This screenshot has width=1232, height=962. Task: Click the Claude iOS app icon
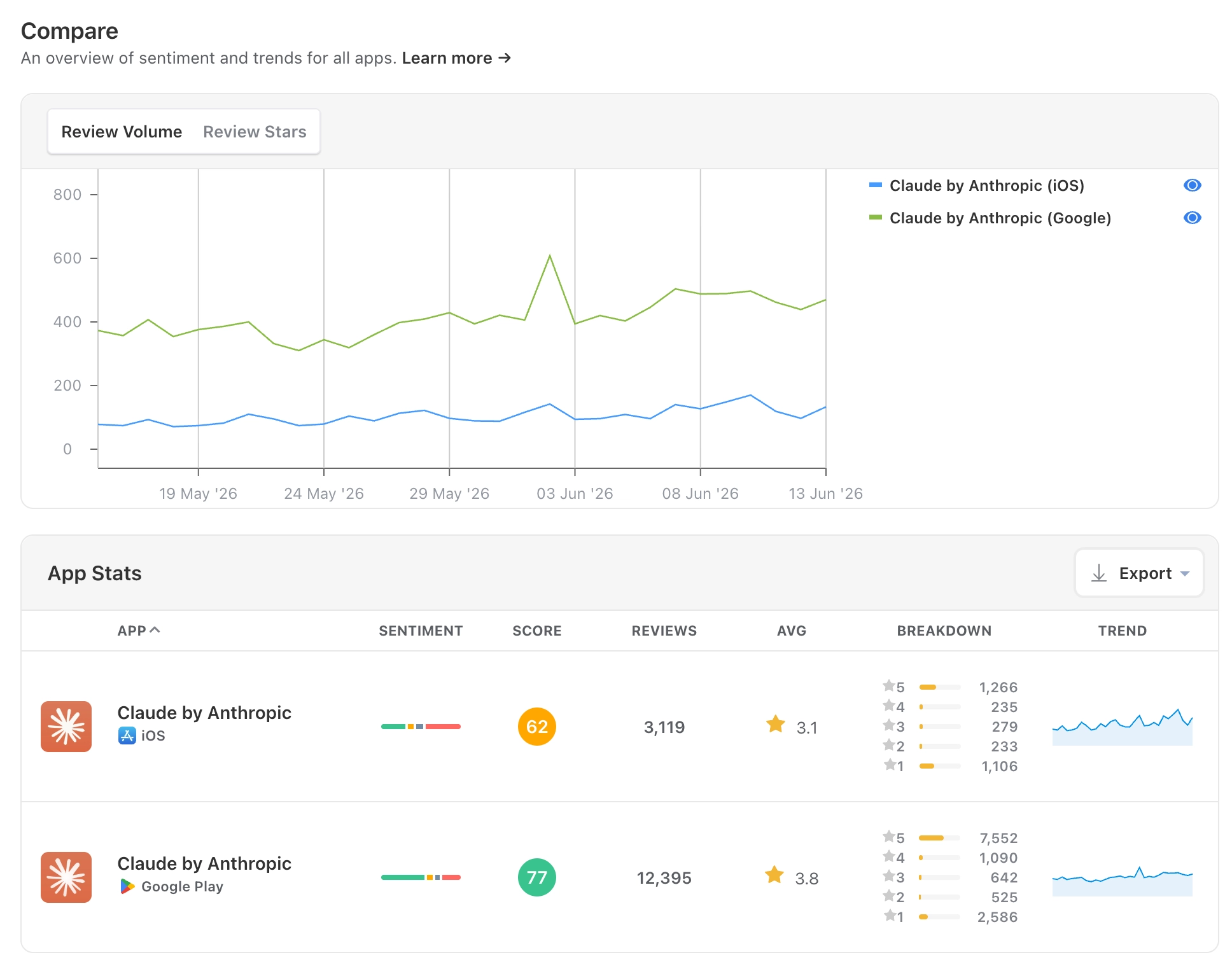point(66,727)
